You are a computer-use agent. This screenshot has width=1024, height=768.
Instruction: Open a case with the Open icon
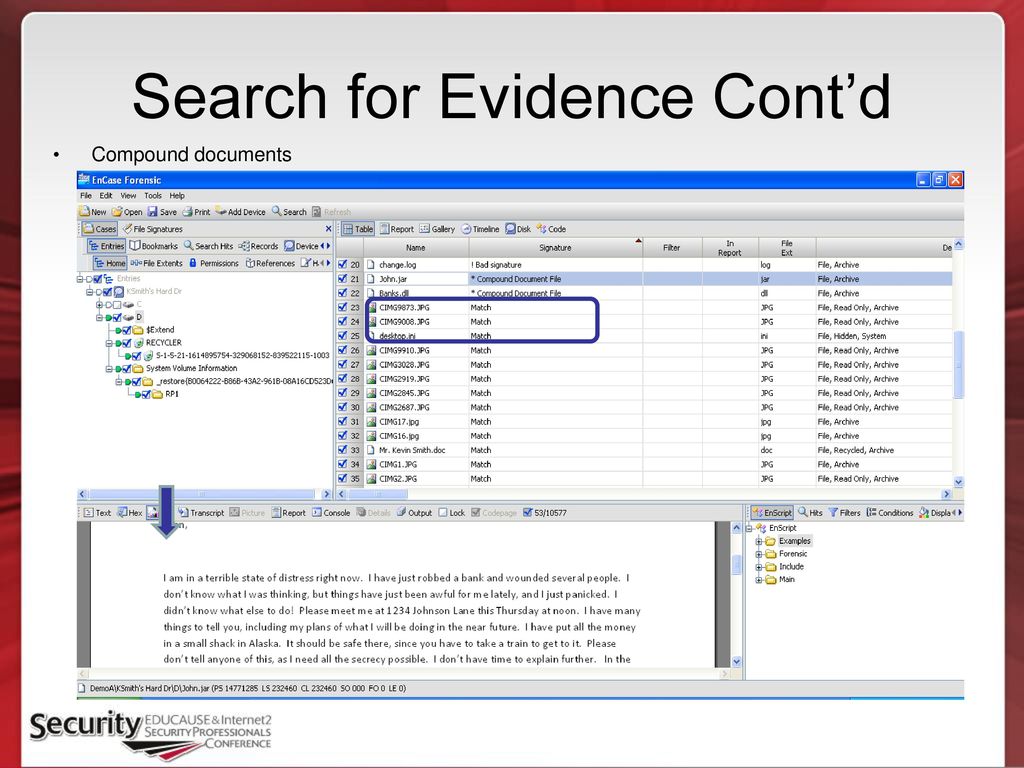[x=127, y=212]
